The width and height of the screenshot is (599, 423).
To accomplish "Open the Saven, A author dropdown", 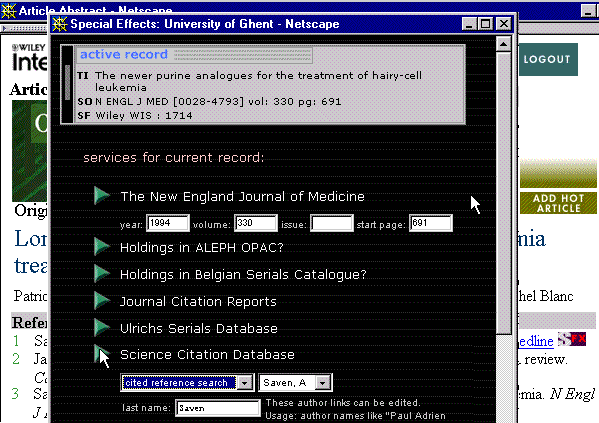I will point(323,382).
